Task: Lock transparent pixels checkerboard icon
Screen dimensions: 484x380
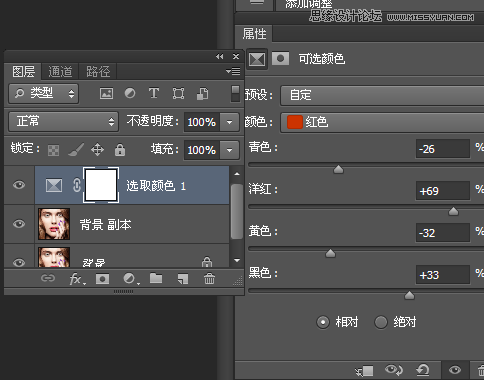Action: 53,150
